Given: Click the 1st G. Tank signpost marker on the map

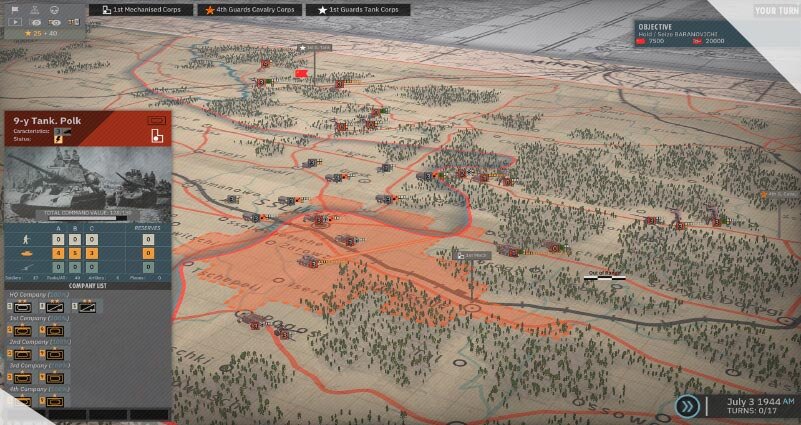Looking at the screenshot, I should 314,48.
